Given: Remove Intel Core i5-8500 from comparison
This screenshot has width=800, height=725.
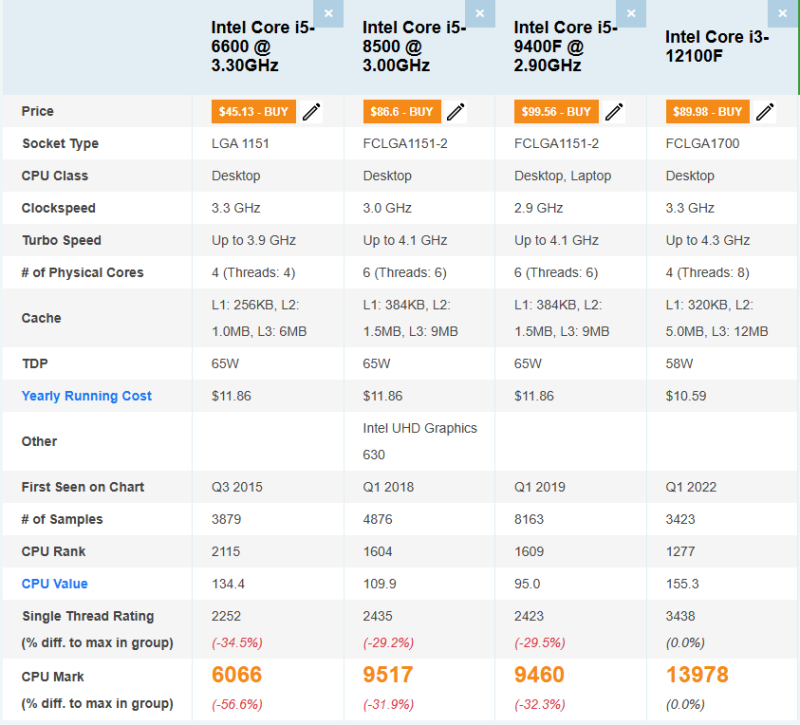Looking at the screenshot, I should (480, 13).
